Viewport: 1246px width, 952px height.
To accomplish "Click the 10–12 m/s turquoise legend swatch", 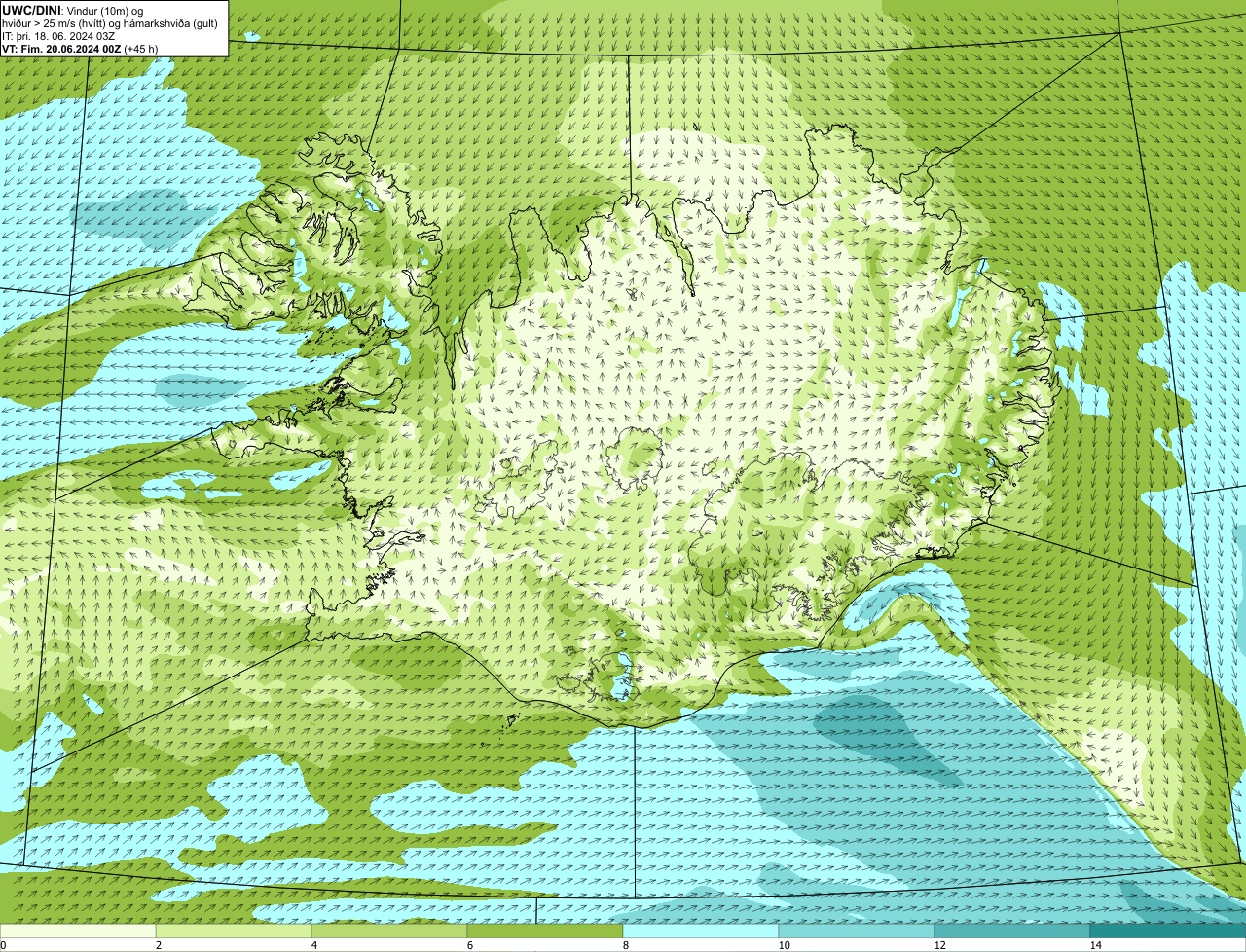I will click(857, 931).
